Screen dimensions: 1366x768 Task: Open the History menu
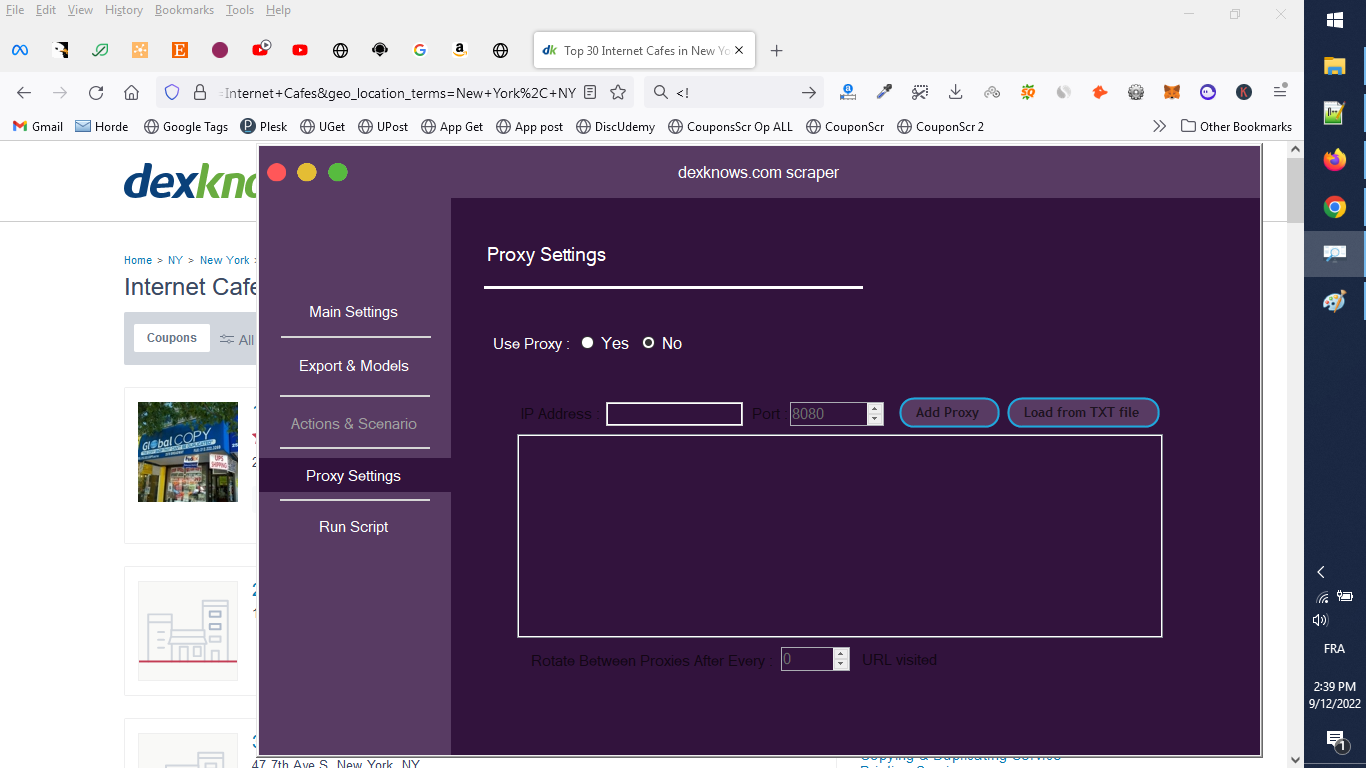pyautogui.click(x=124, y=10)
